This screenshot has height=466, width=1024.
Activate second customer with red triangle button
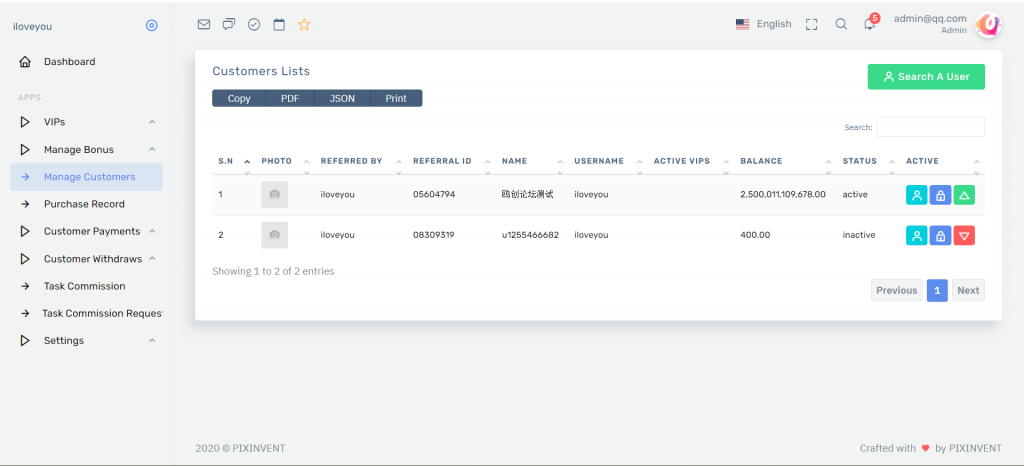pos(964,236)
